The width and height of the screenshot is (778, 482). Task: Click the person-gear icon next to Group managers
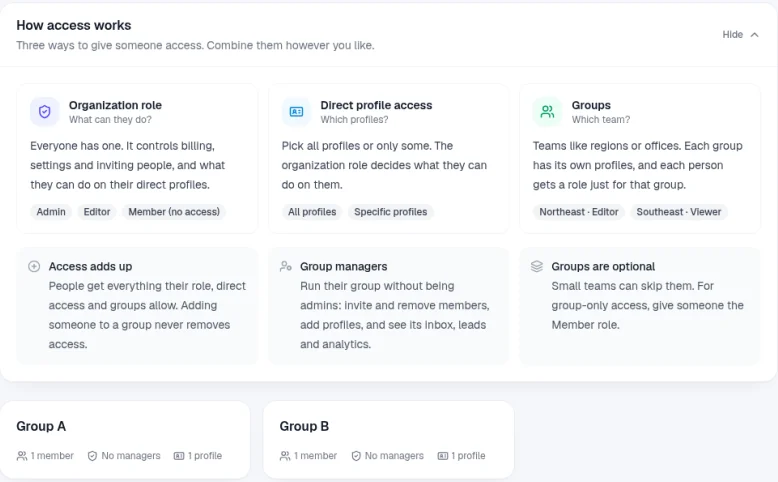285,267
